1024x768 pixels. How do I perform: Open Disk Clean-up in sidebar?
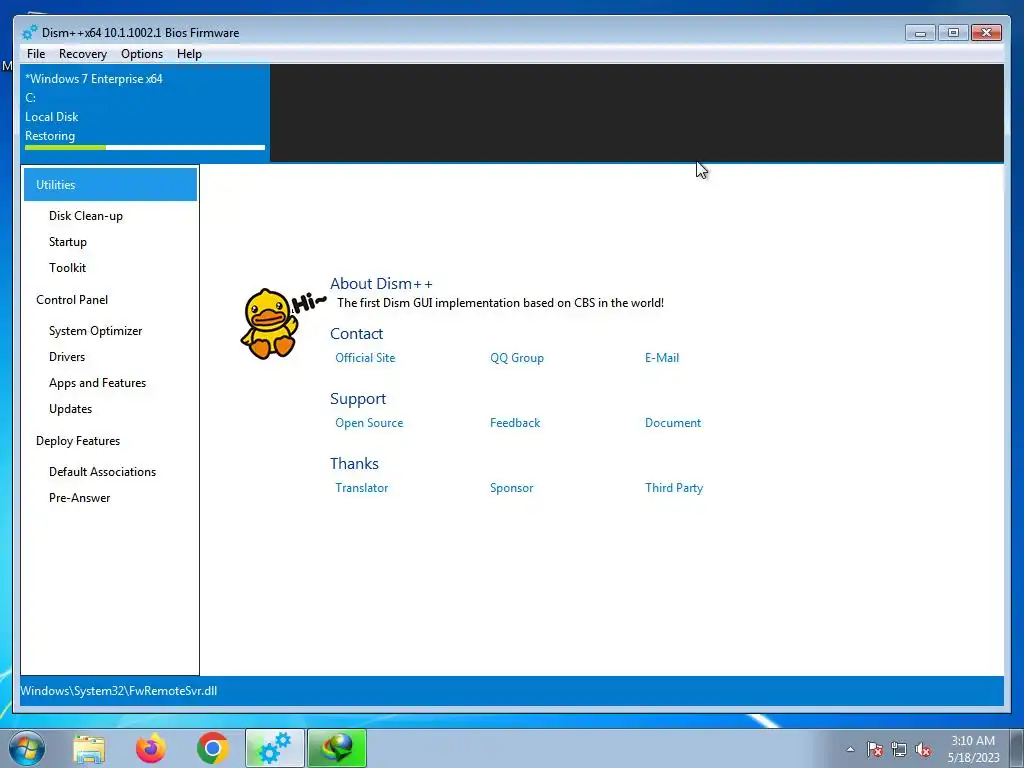click(86, 216)
